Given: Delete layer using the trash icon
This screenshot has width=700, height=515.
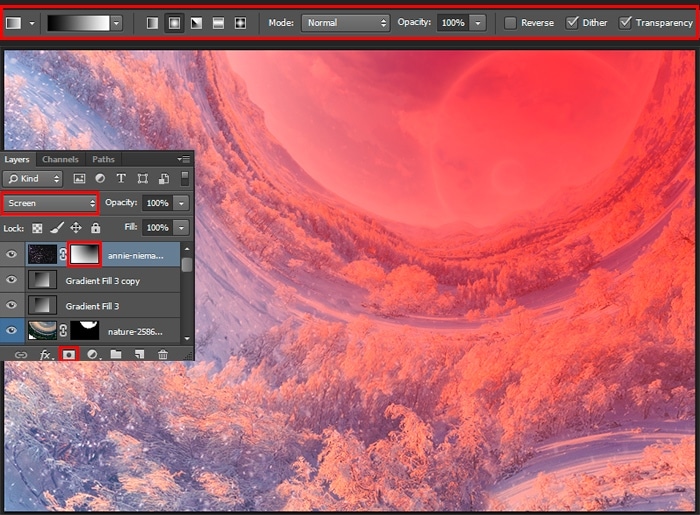Looking at the screenshot, I should [162, 354].
